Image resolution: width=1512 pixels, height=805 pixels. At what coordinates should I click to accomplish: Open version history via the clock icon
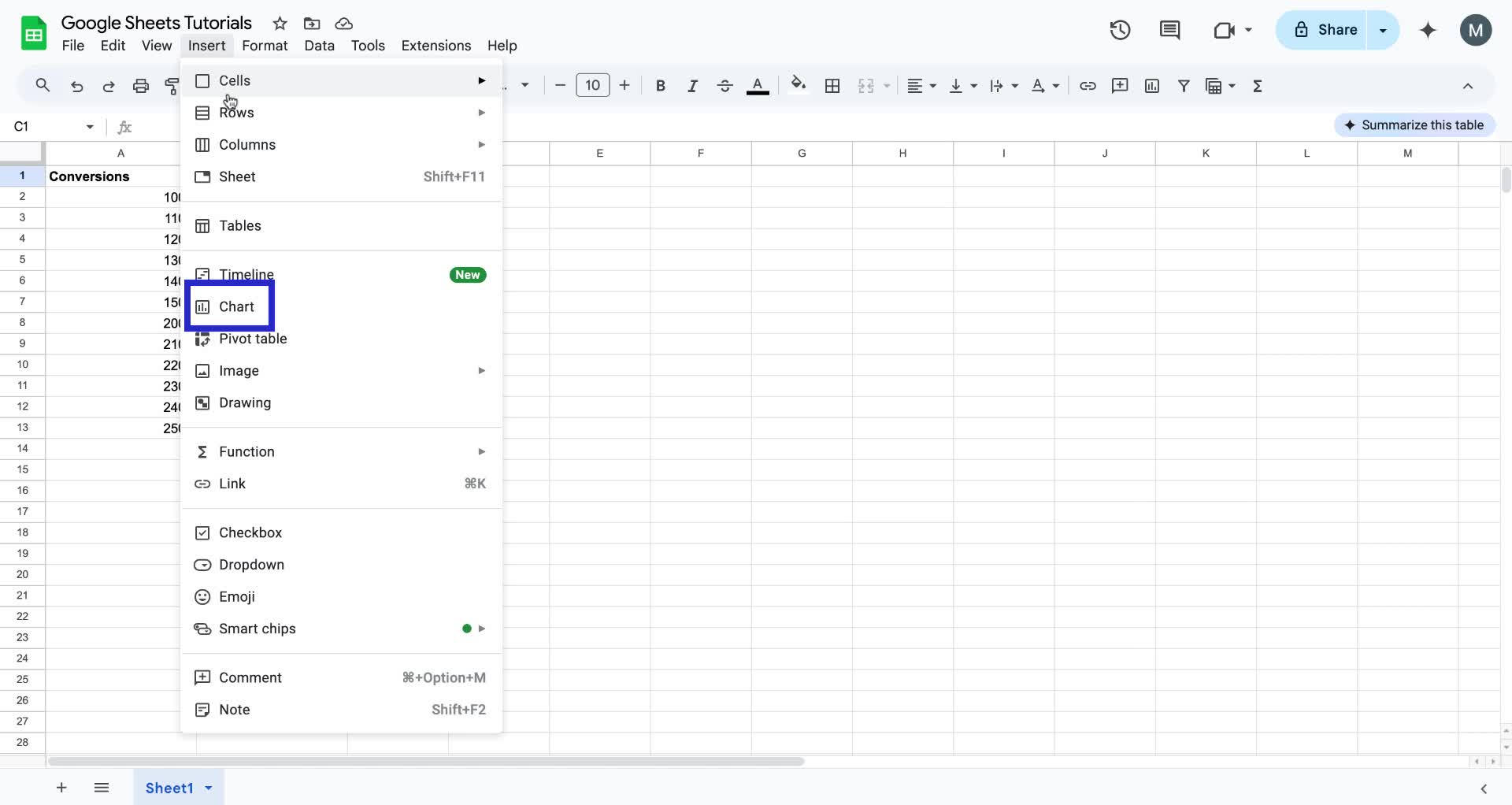point(1120,30)
